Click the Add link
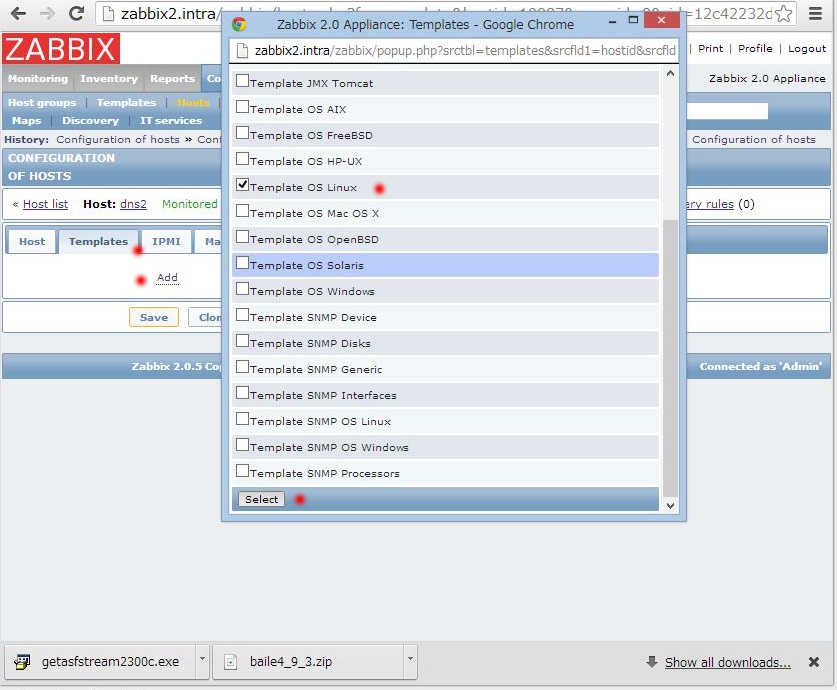 [167, 277]
